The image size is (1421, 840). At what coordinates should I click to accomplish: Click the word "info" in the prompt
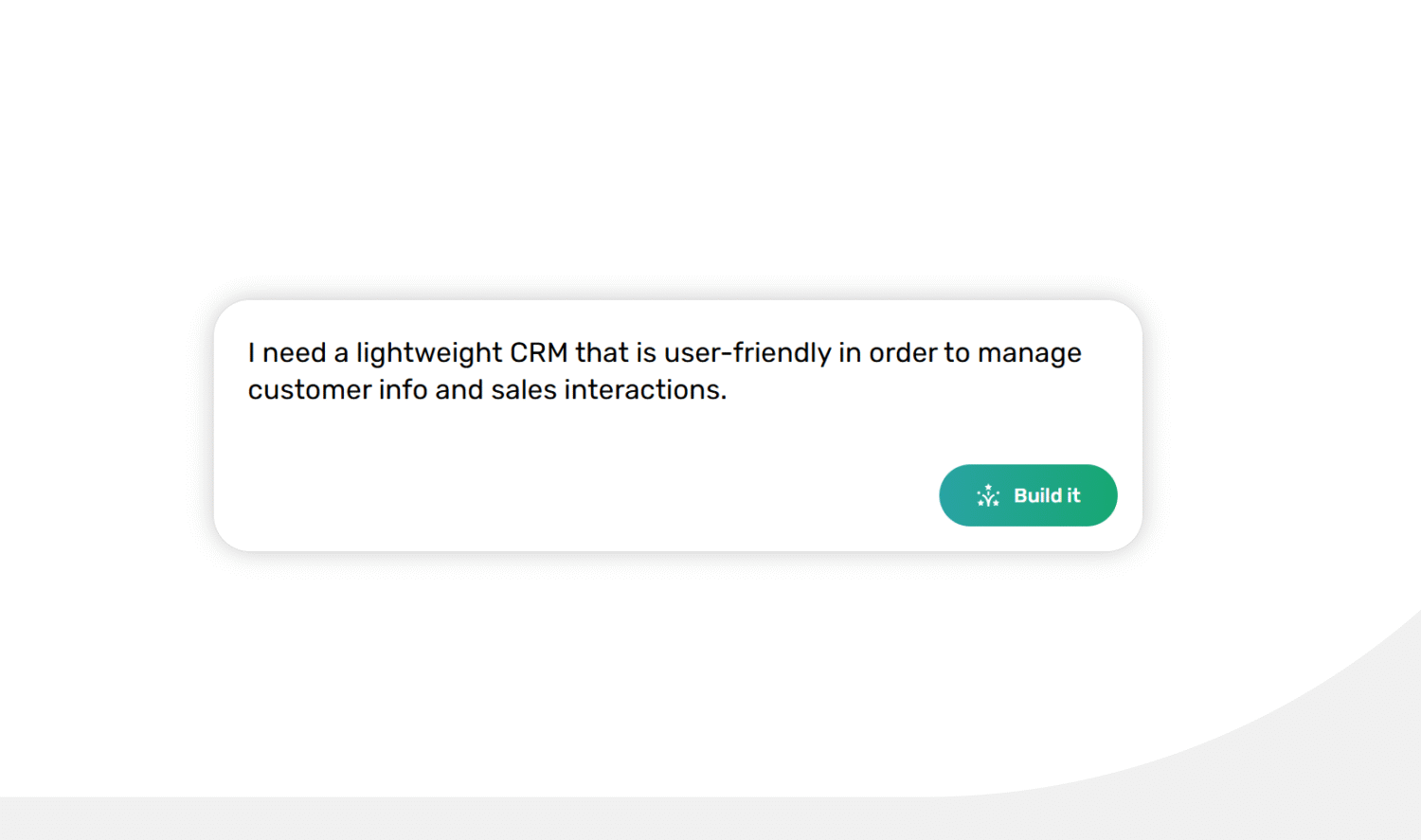[x=403, y=389]
